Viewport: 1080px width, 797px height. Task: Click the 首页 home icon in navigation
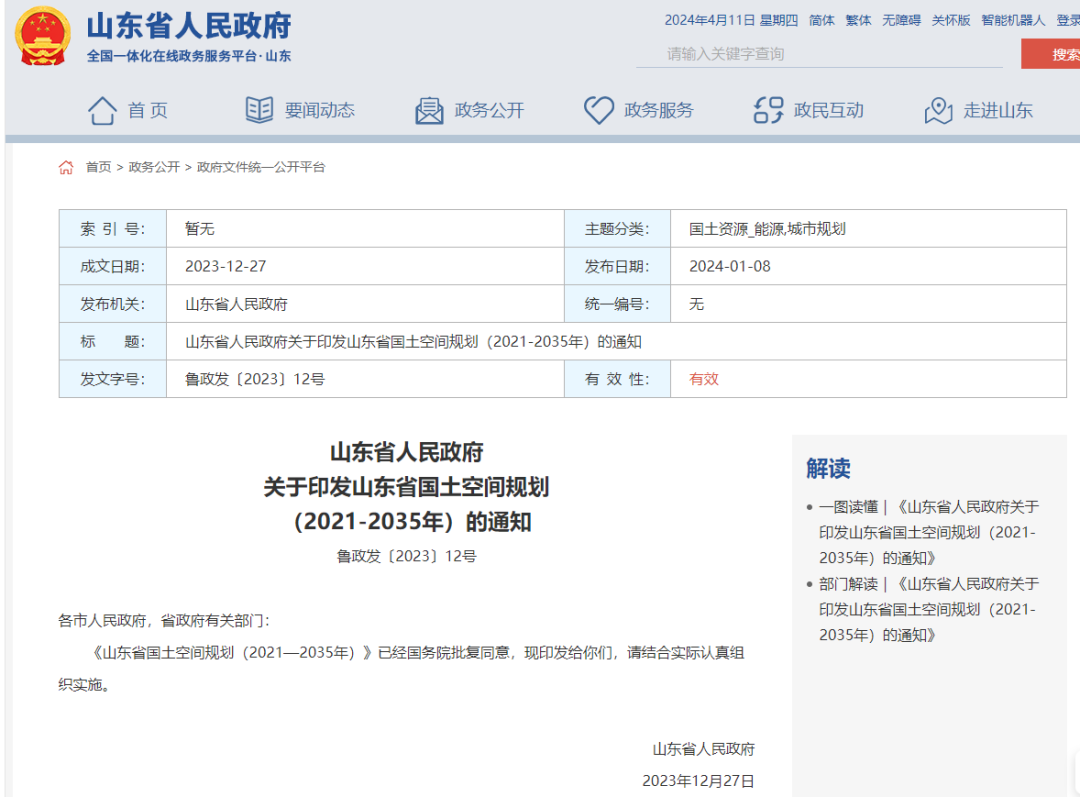(x=101, y=110)
